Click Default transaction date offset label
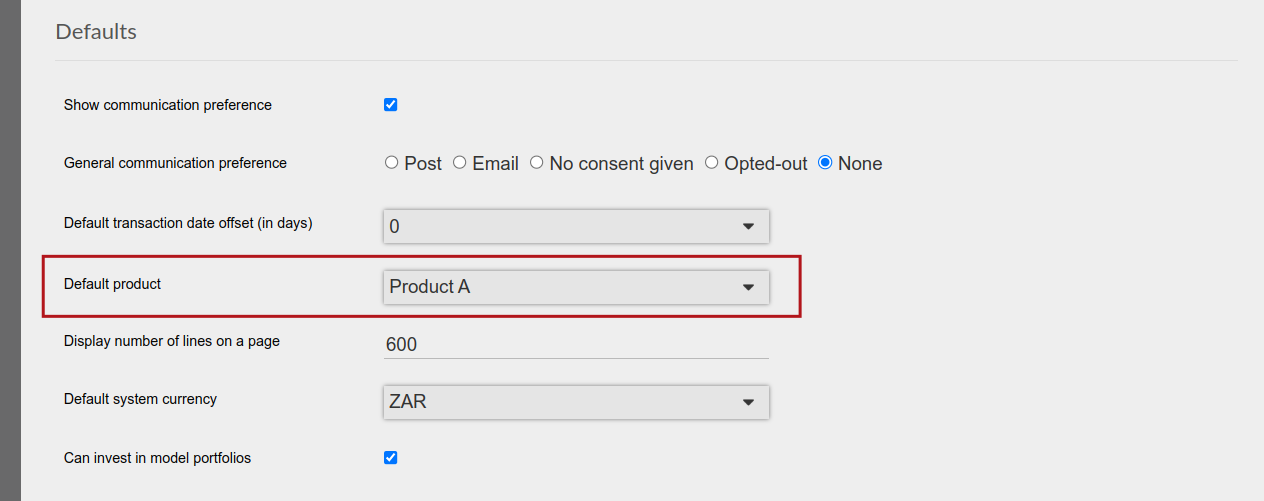This screenshot has width=1264, height=501. pyautogui.click(x=188, y=223)
